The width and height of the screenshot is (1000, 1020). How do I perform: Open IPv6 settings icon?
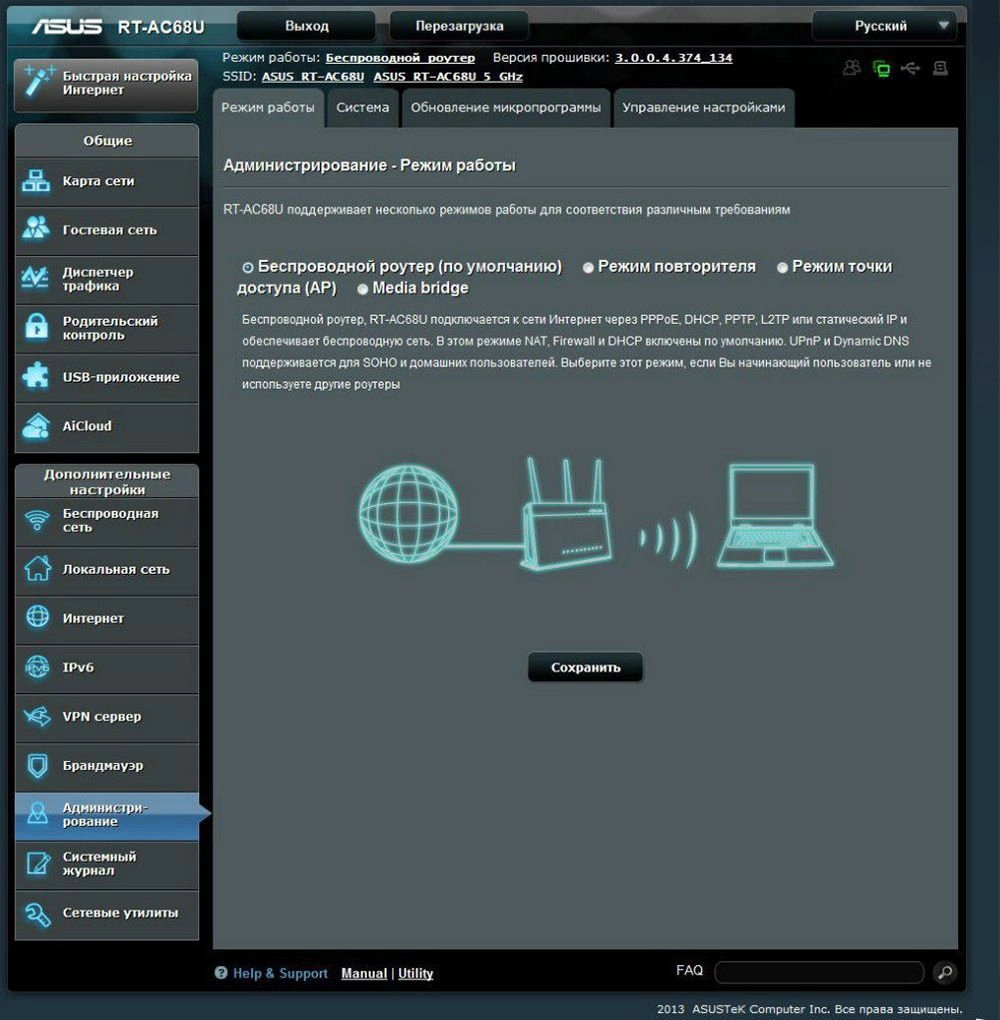pyautogui.click(x=37, y=667)
